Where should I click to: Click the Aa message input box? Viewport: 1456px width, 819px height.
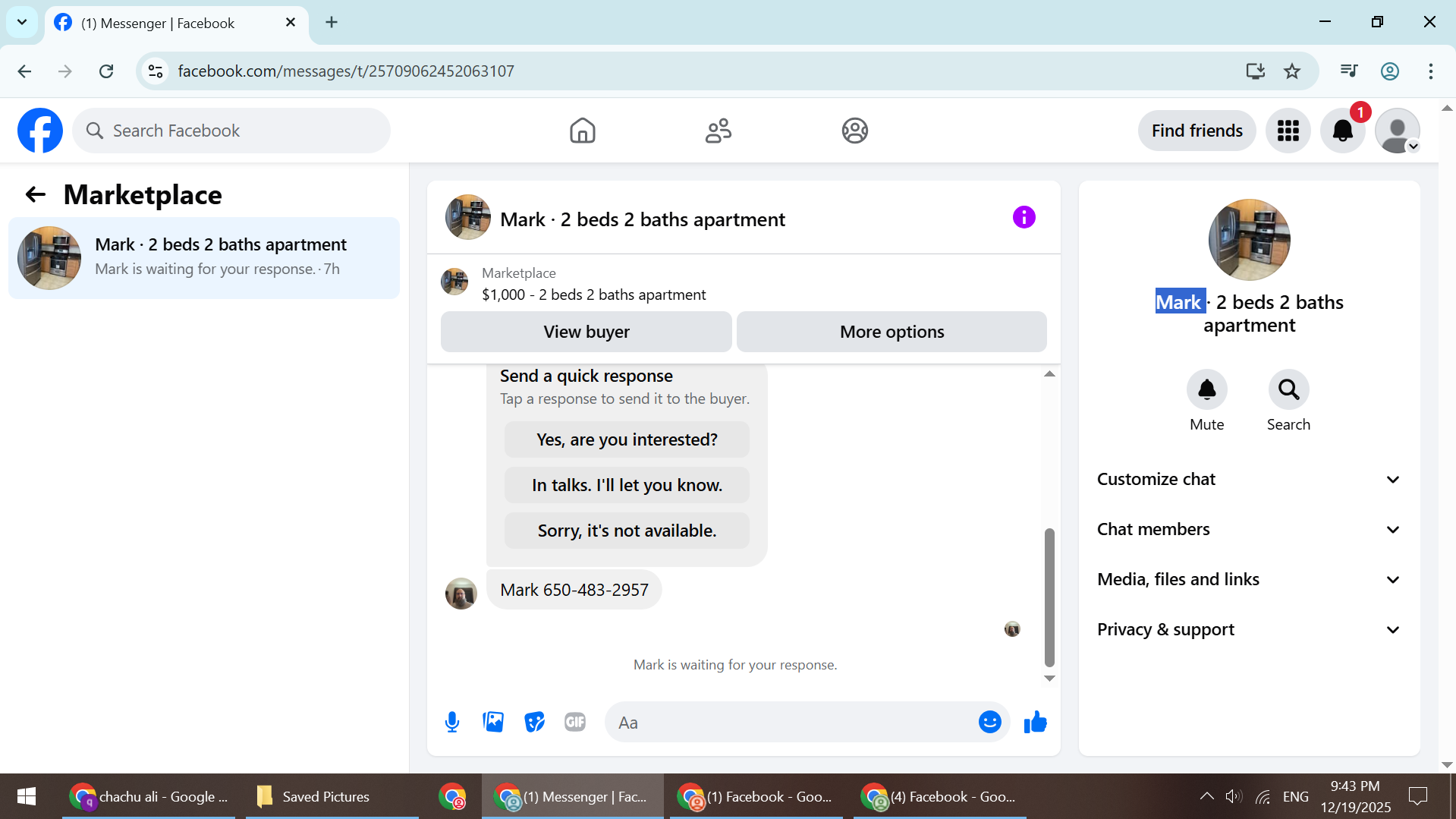tap(793, 722)
